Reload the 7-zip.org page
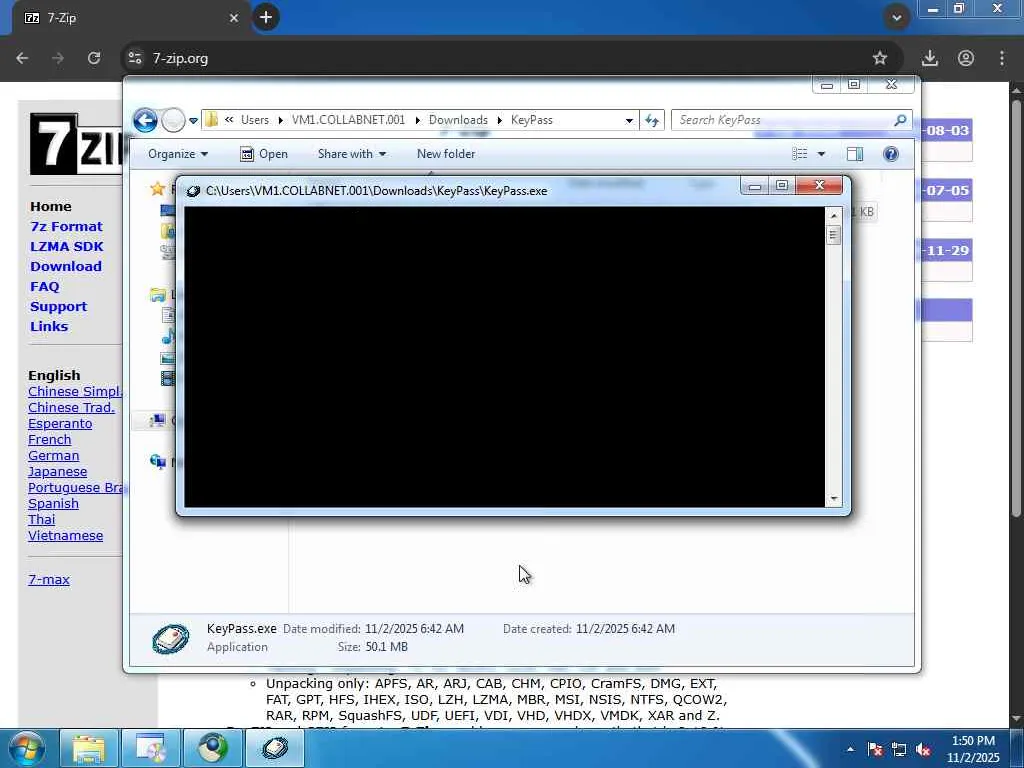1024x768 pixels. pyautogui.click(x=94, y=58)
